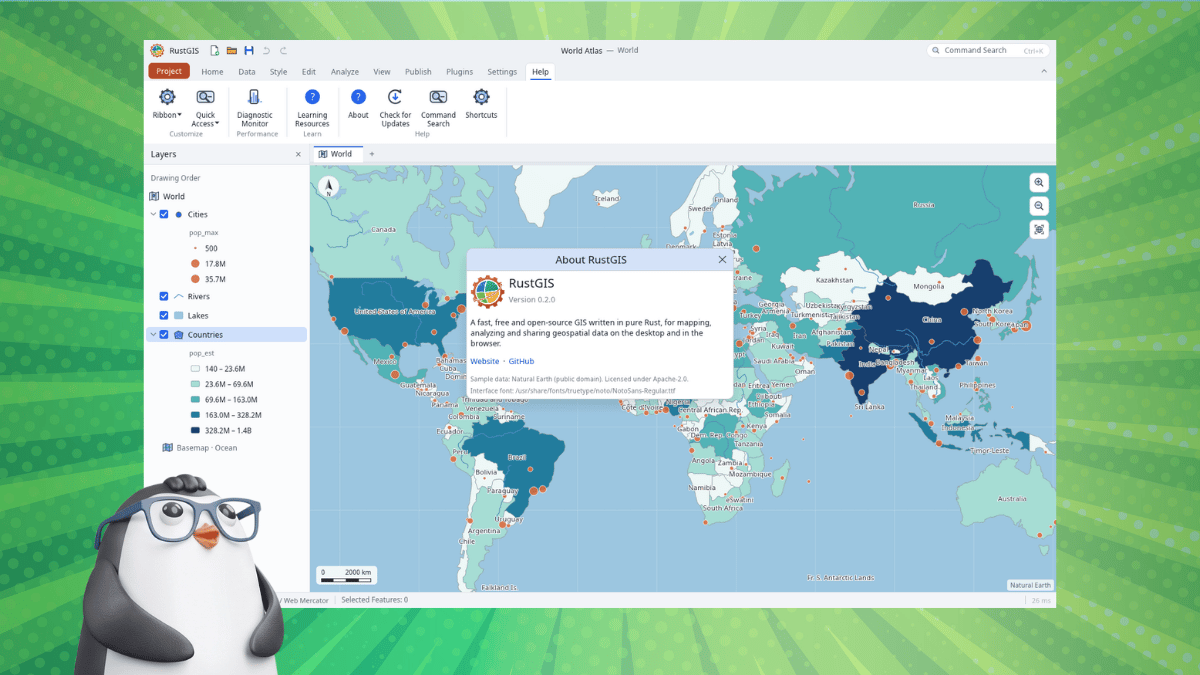1200x675 pixels.
Task: Select the World map tab
Action: point(336,154)
